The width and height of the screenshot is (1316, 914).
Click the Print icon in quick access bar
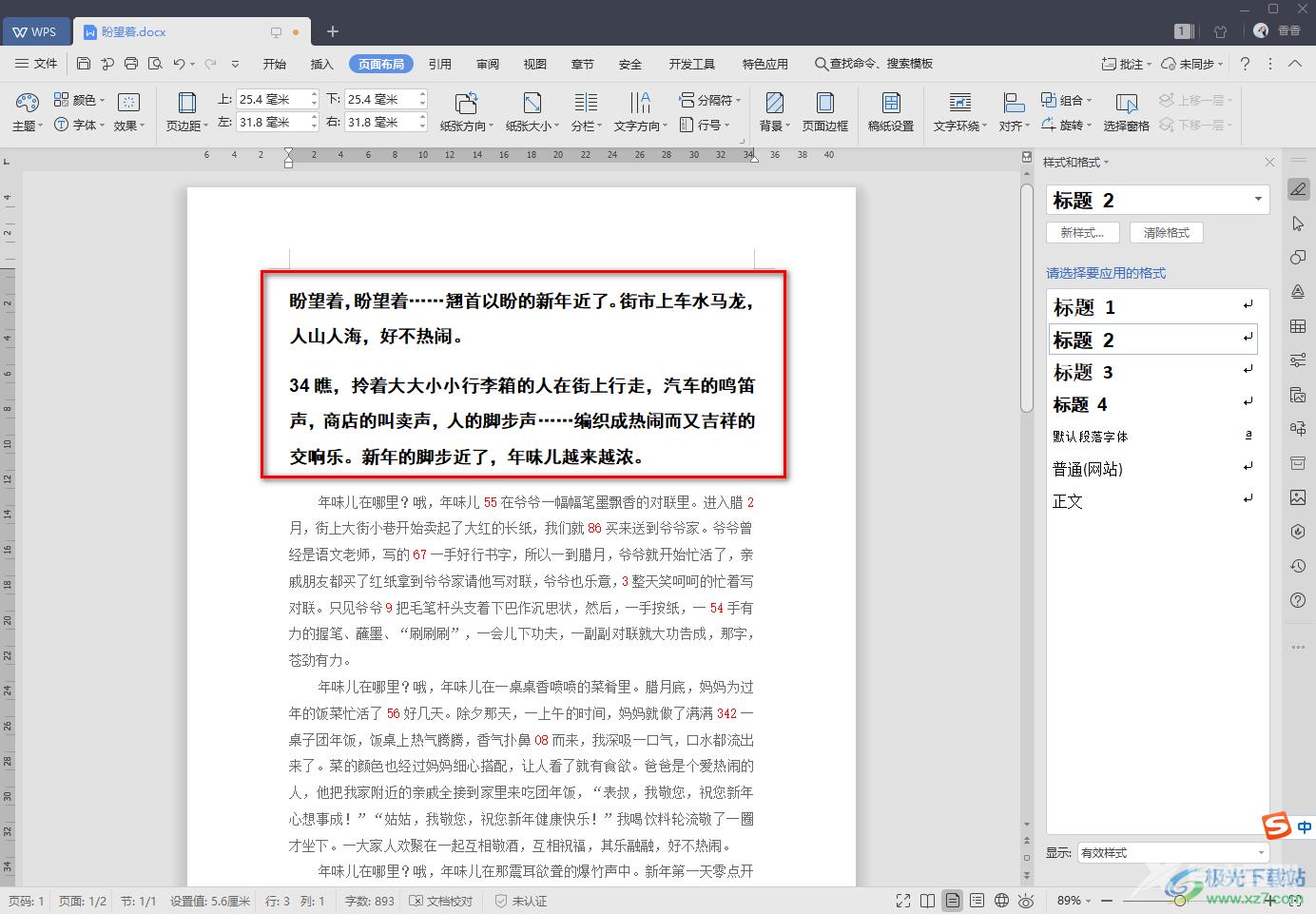click(131, 64)
